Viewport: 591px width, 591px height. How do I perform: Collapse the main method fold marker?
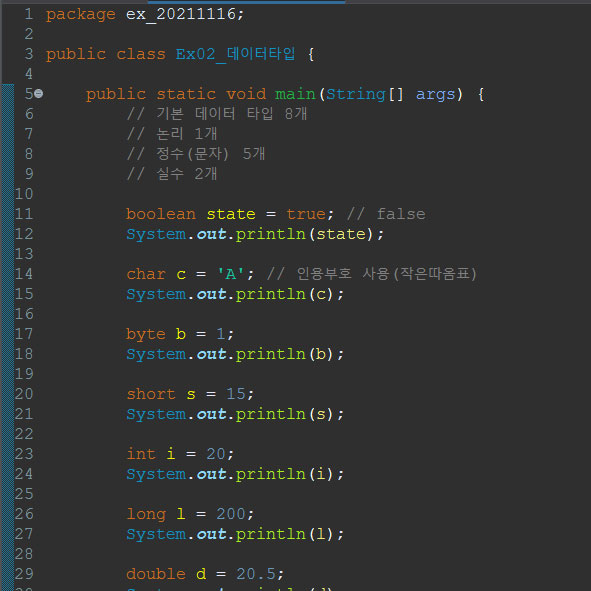[39, 93]
